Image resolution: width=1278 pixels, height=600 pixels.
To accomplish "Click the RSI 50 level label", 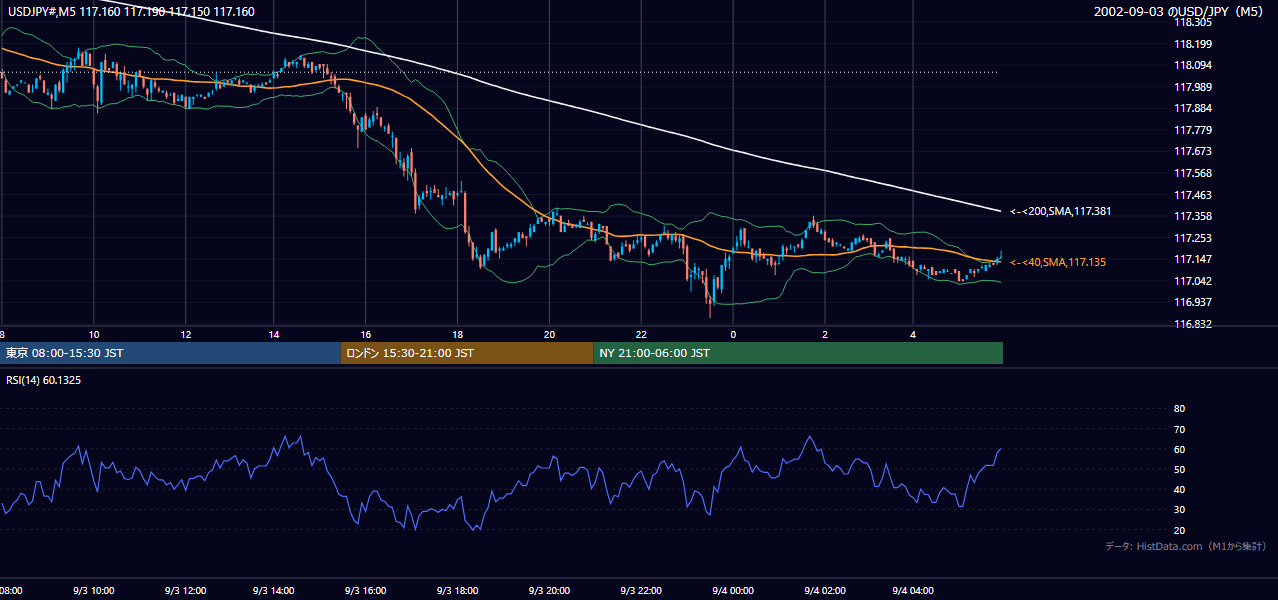I will 1180,469.
